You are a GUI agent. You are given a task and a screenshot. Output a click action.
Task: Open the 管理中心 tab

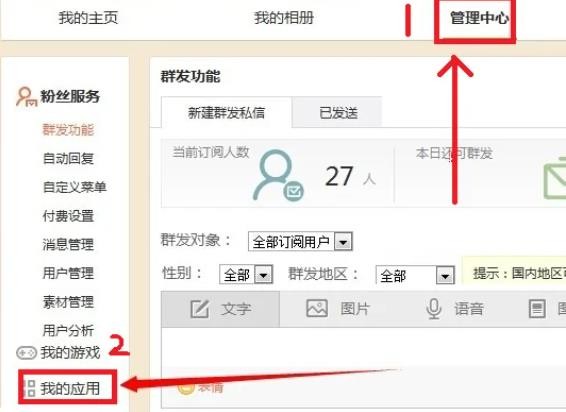(479, 18)
